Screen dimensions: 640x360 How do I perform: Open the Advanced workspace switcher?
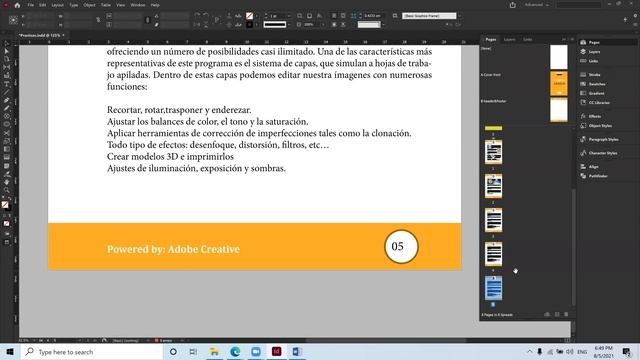click(x=536, y=5)
